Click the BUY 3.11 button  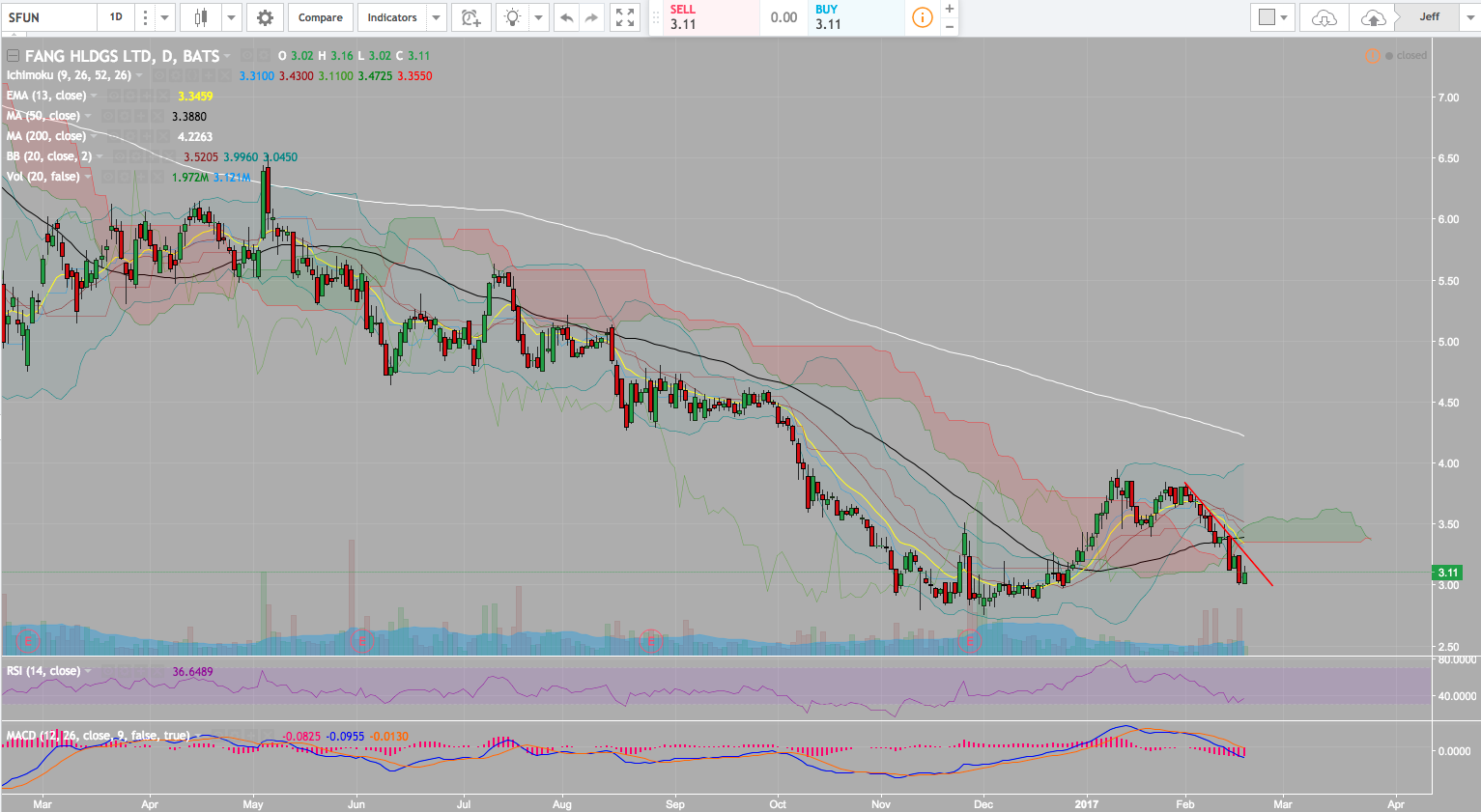(x=856, y=17)
